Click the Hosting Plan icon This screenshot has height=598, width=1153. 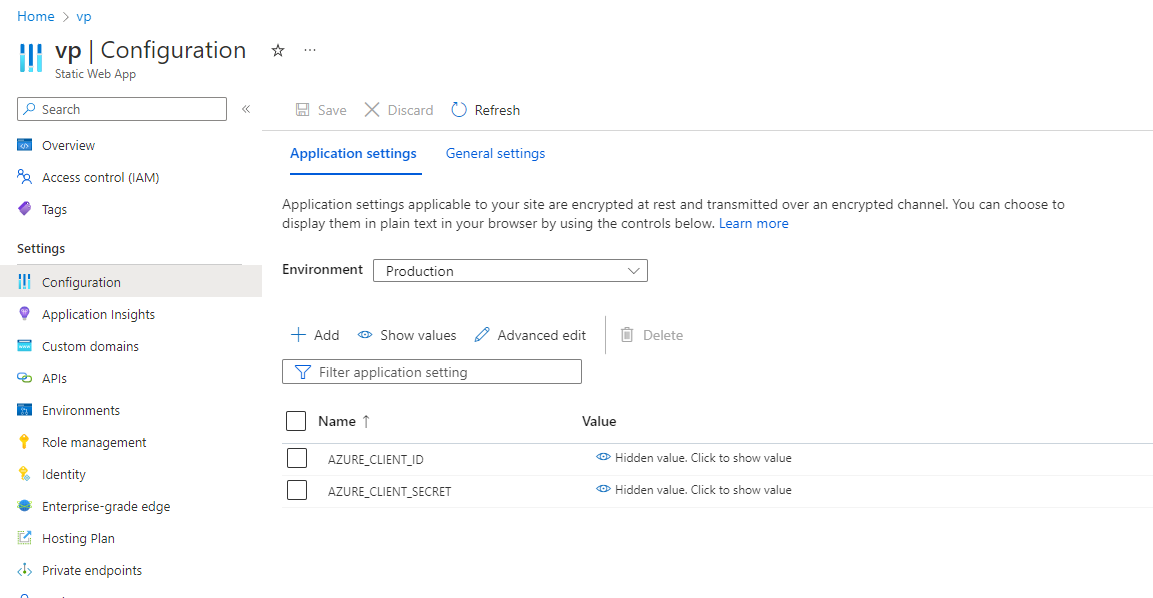(x=24, y=538)
